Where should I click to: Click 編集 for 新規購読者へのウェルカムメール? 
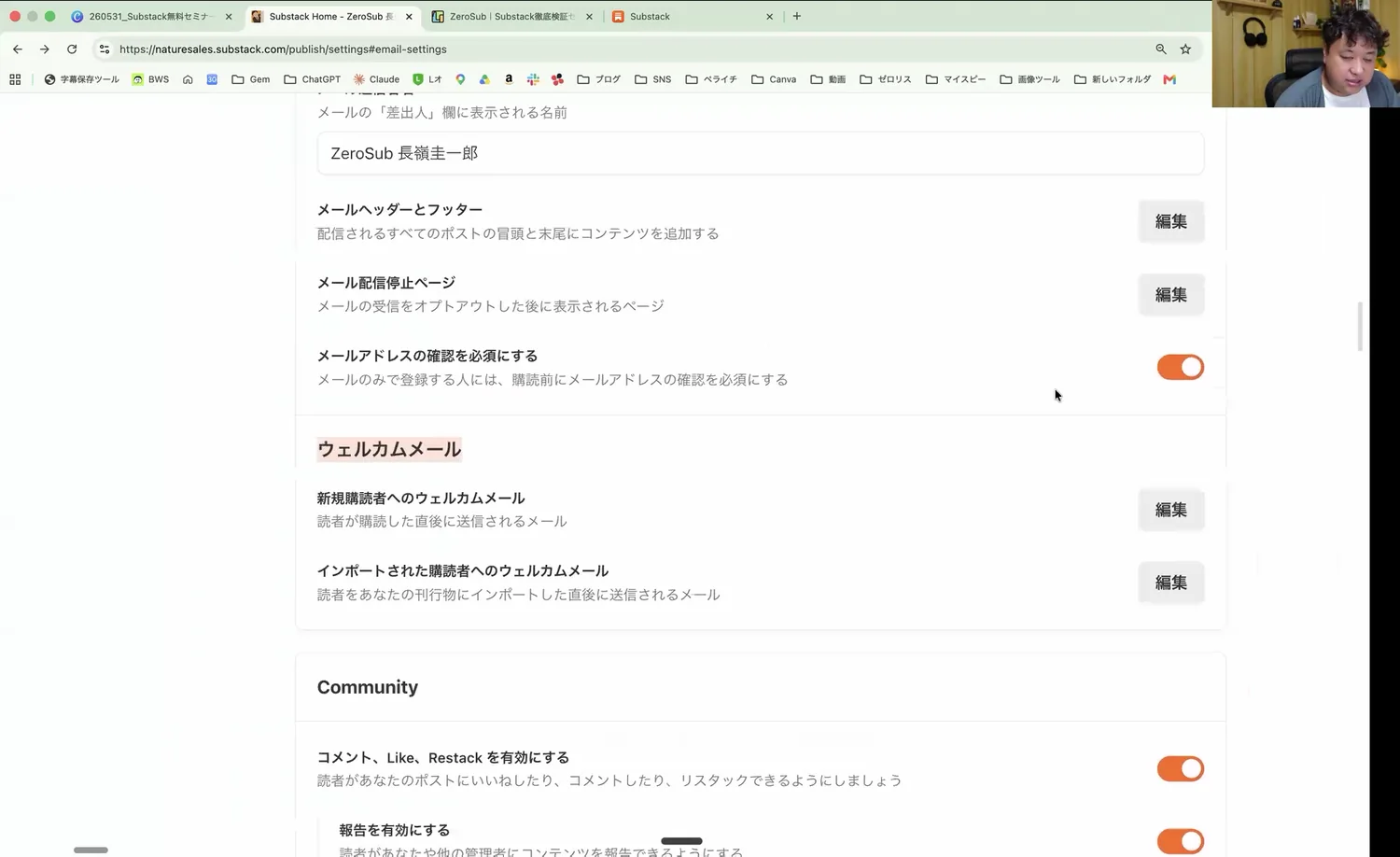pyautogui.click(x=1170, y=510)
